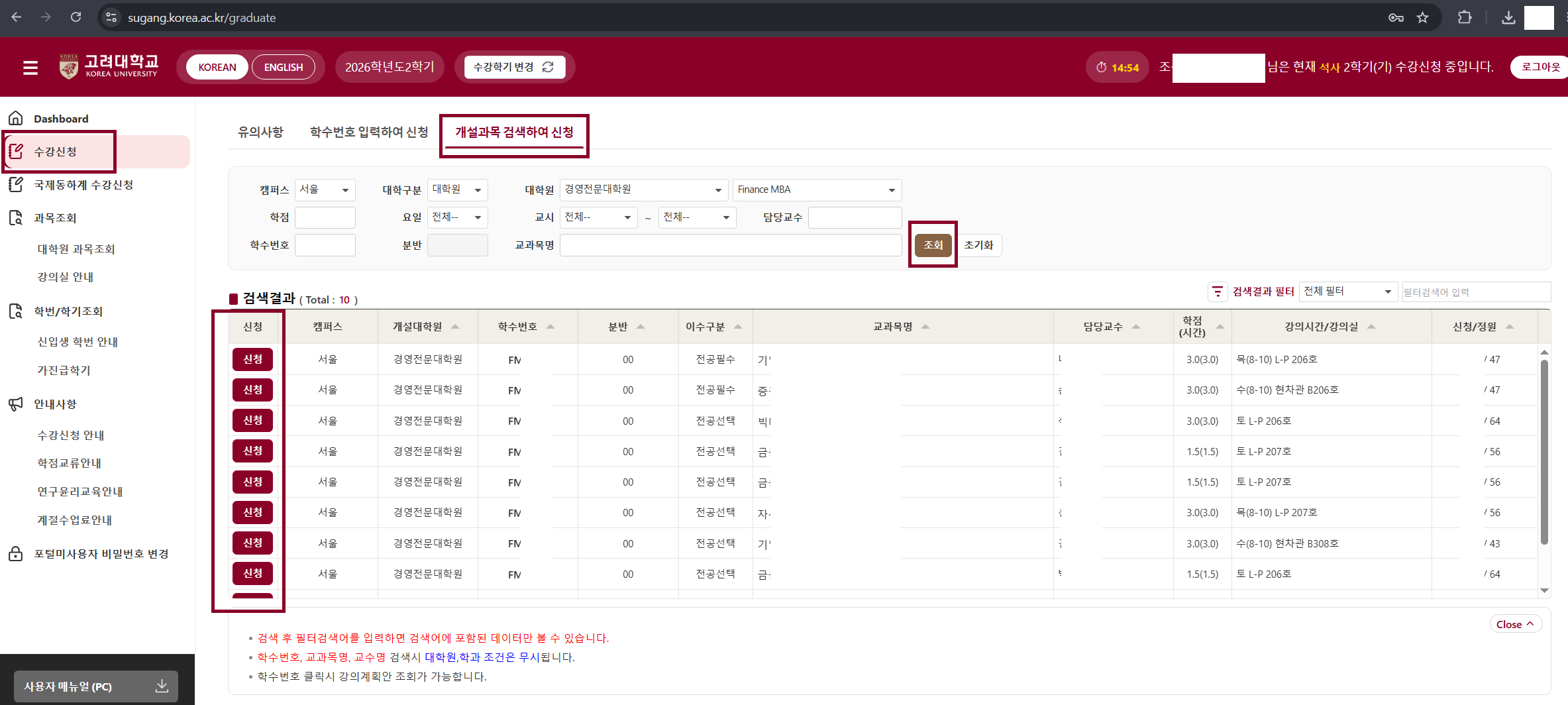This screenshot has width=1568, height=705.
Task: Open the hamburger menu icon
Action: (30, 68)
